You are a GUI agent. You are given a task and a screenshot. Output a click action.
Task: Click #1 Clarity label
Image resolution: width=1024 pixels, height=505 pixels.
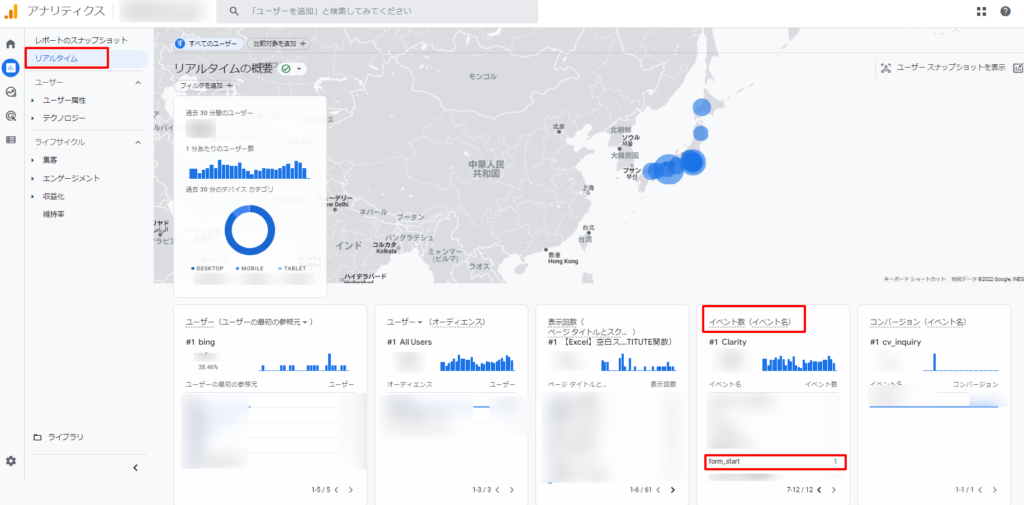point(728,342)
